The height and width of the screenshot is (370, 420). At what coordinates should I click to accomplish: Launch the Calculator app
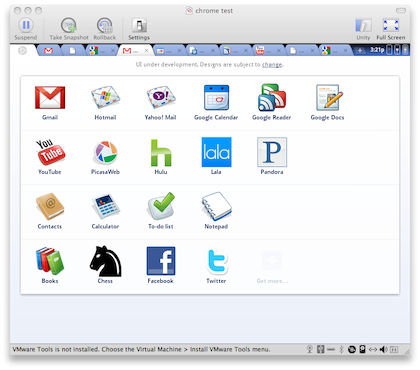[x=105, y=207]
